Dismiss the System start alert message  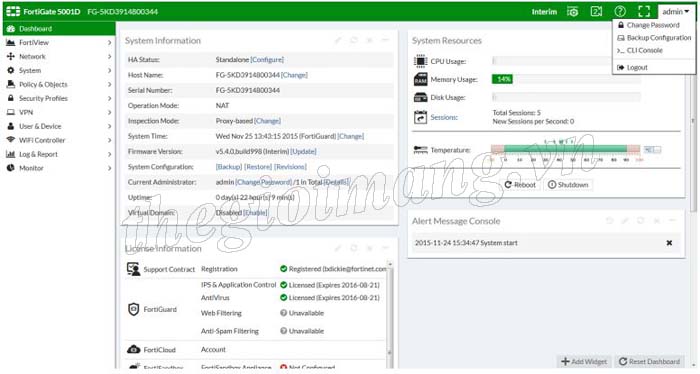[669, 243]
